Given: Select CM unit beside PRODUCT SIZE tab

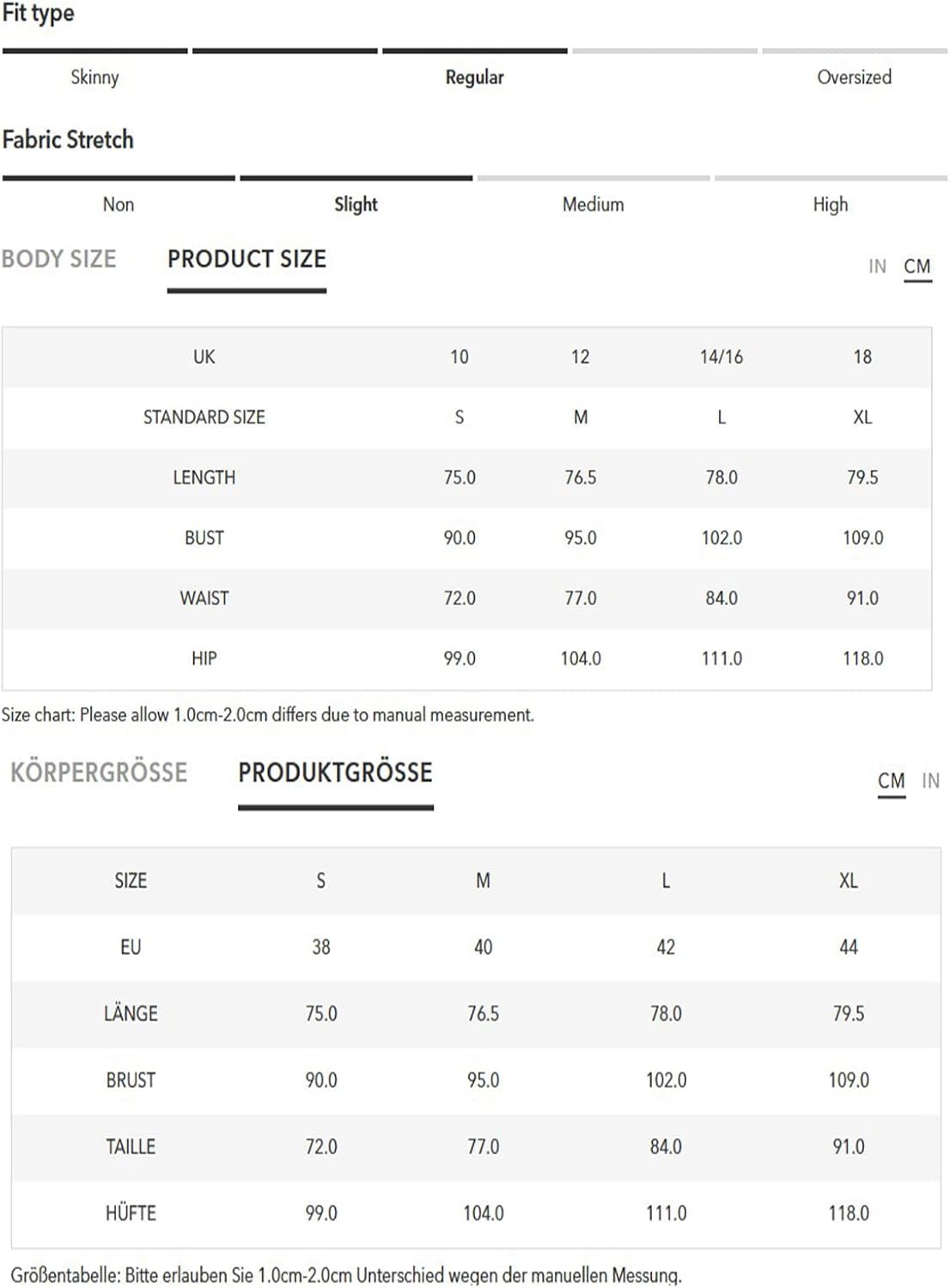Looking at the screenshot, I should [x=917, y=266].
